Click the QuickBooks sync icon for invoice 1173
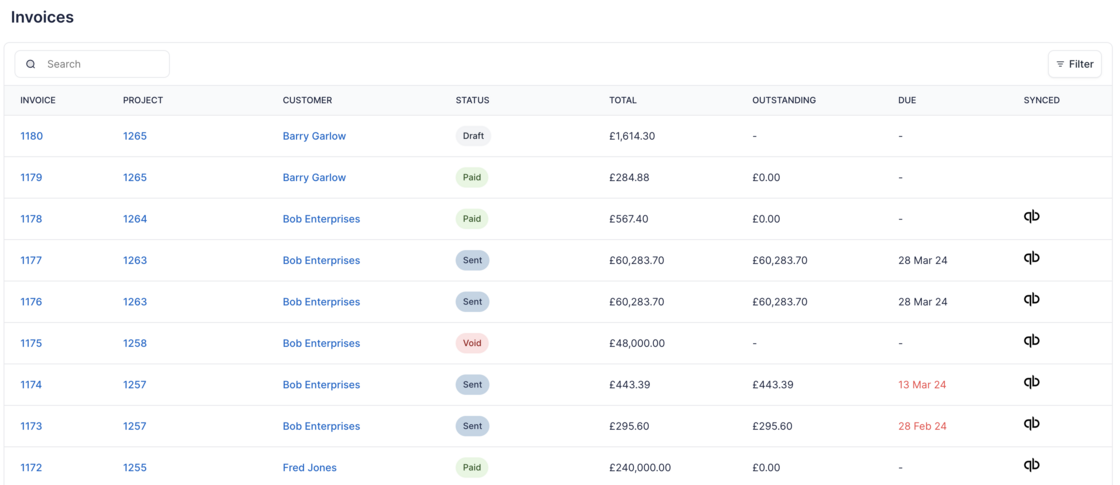This screenshot has height=485, width=1120. tap(1031, 424)
